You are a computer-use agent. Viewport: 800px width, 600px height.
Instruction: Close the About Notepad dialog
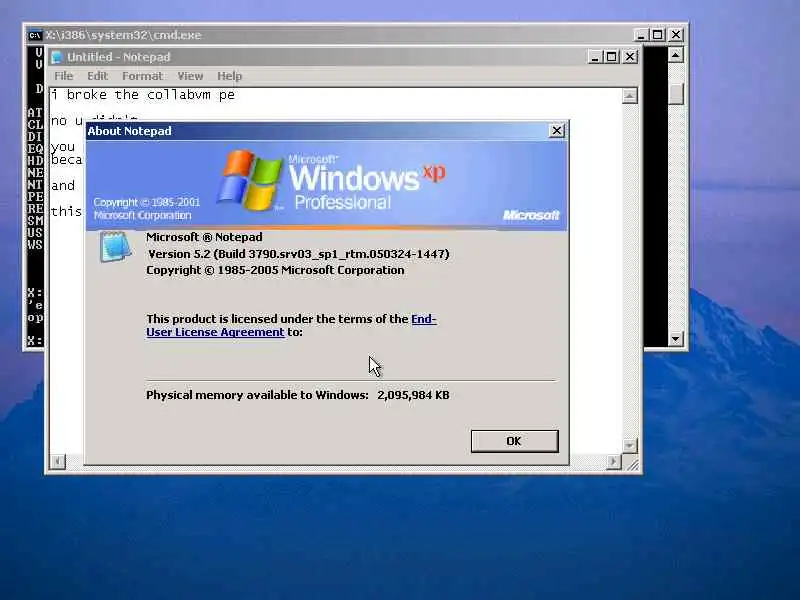coord(557,131)
